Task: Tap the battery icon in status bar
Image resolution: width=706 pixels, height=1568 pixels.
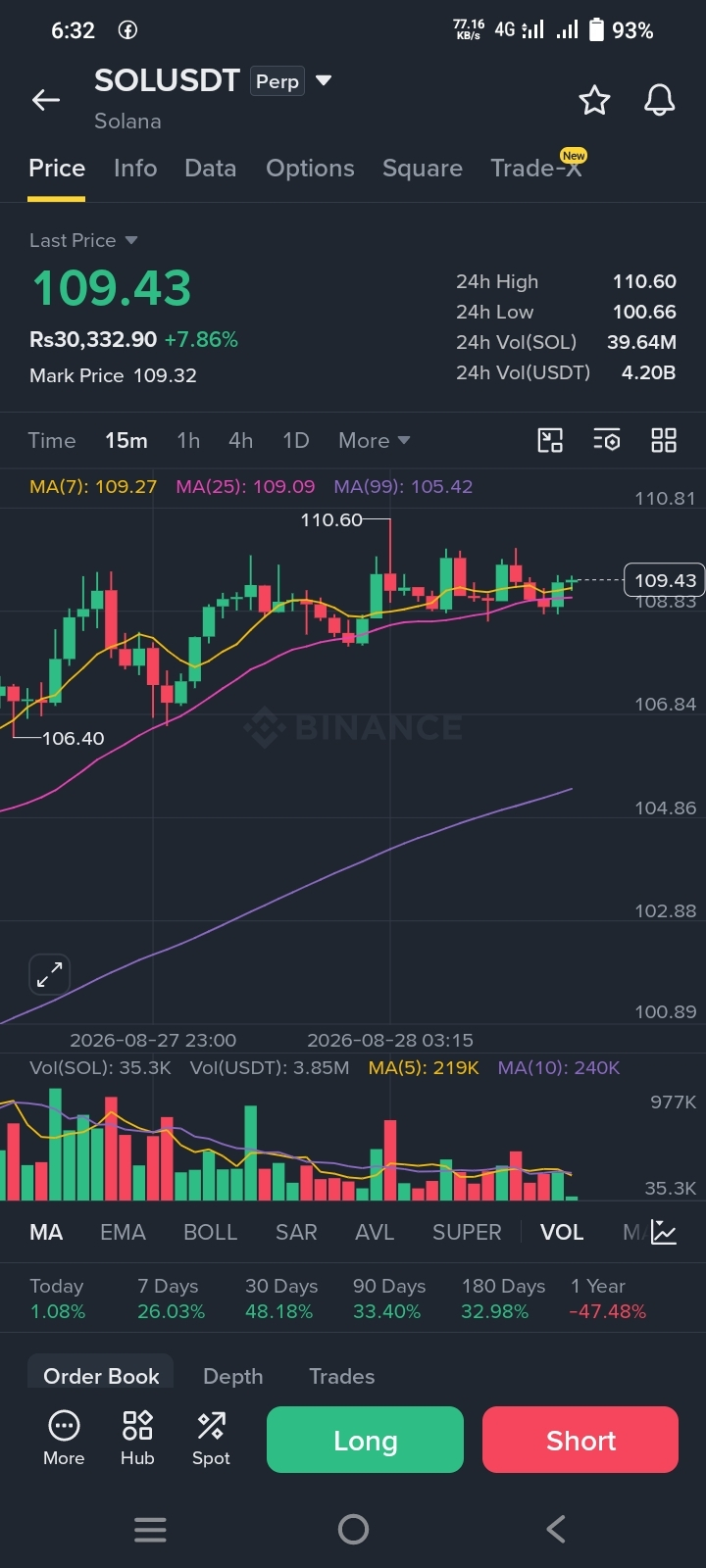Action: [x=596, y=29]
